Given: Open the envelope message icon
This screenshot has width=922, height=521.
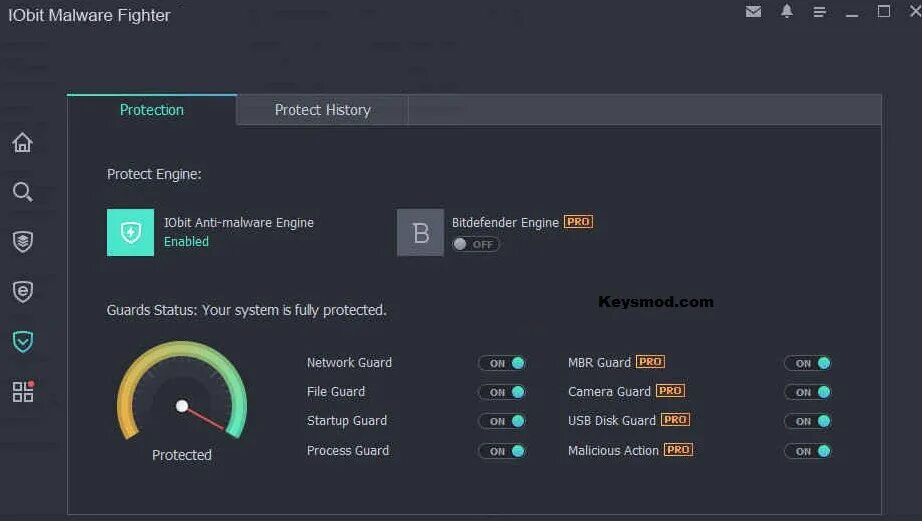Looking at the screenshot, I should [x=753, y=12].
